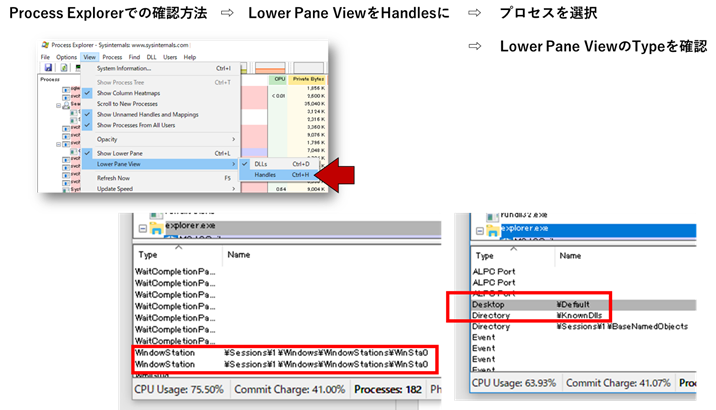Click Commit Charge: 41.00% in status bar

click(290, 389)
